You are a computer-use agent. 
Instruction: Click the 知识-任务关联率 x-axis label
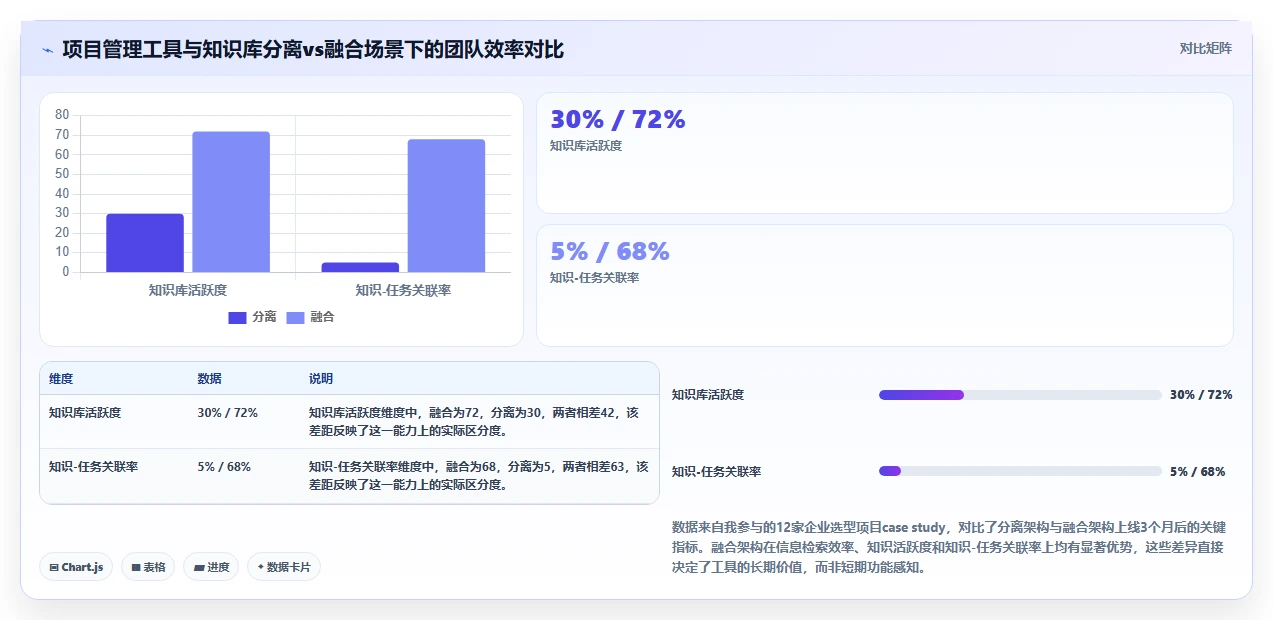pos(403,290)
